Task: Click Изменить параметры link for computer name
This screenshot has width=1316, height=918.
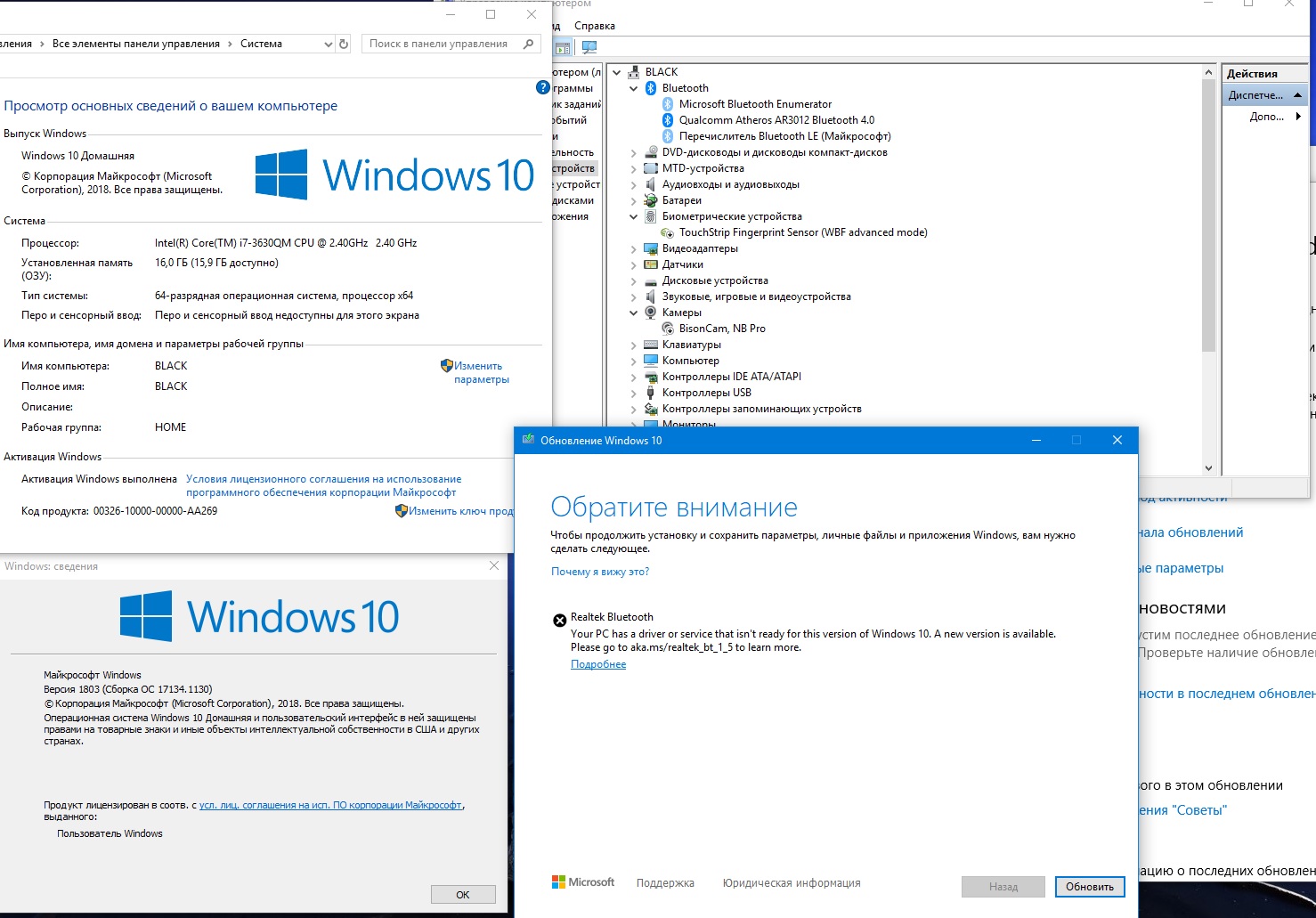Action: click(482, 372)
